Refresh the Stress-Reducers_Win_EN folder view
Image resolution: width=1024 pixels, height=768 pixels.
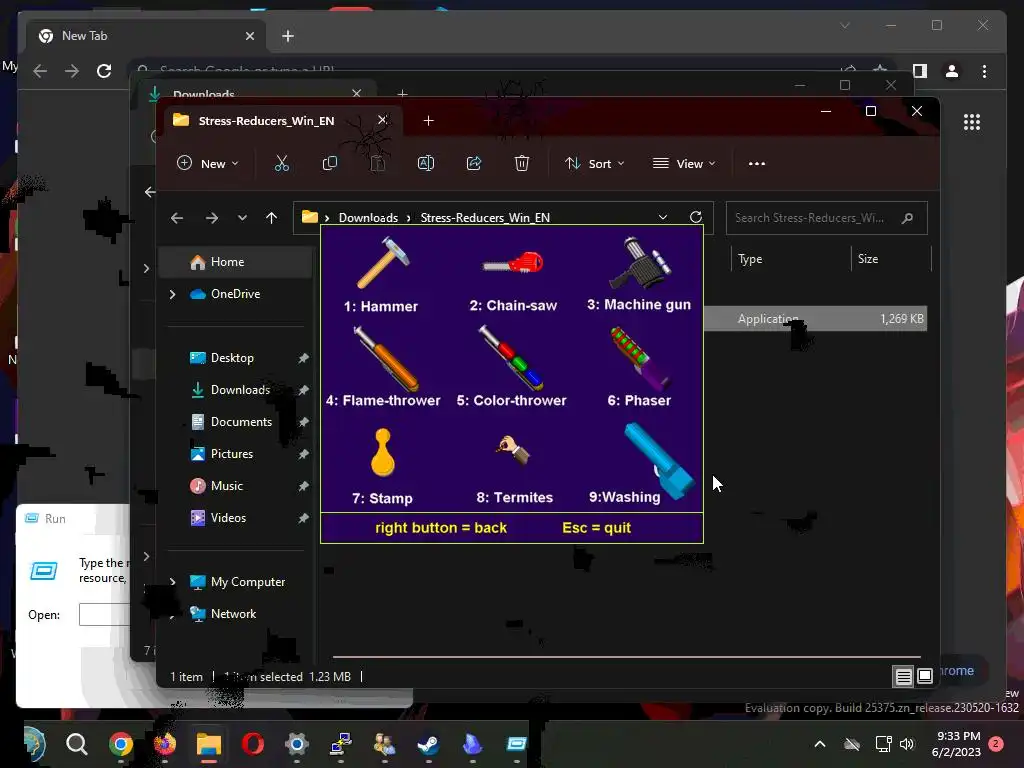(x=696, y=217)
